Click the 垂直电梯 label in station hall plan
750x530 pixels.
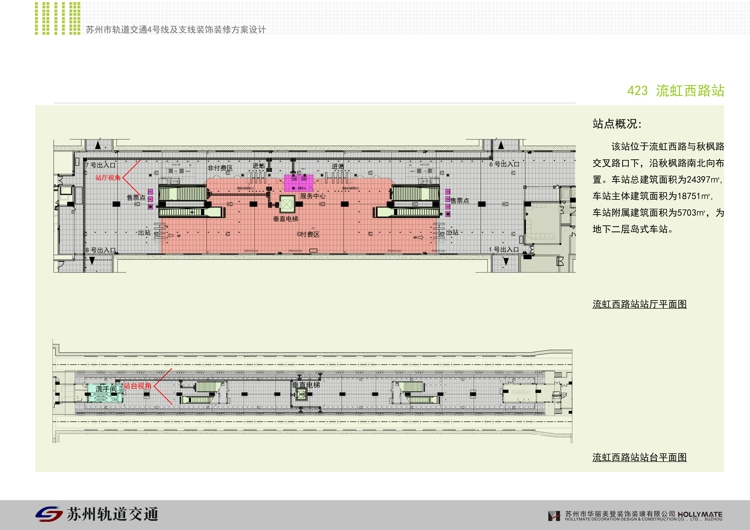pos(286,219)
